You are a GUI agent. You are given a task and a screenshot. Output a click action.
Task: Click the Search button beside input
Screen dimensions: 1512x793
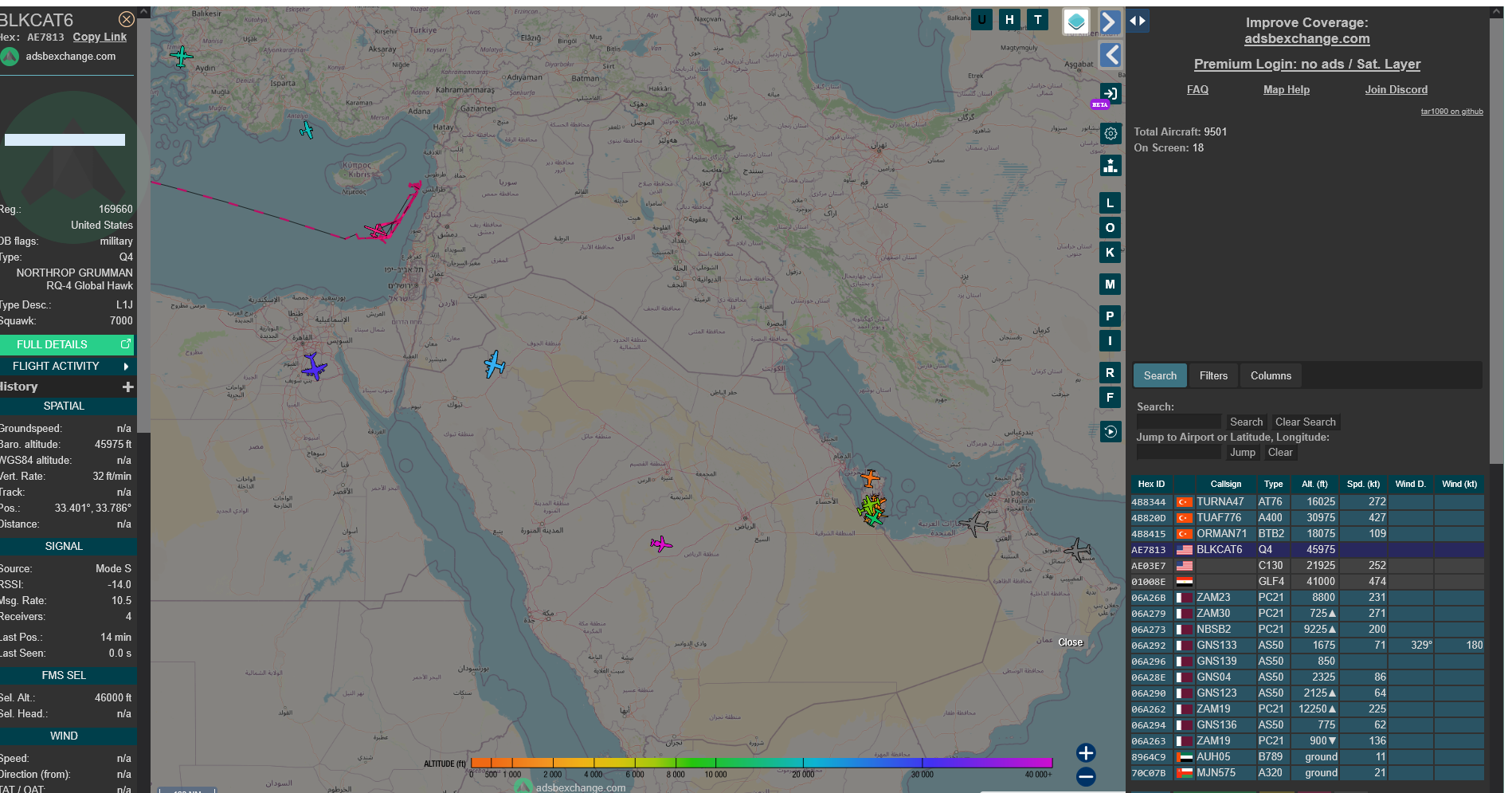click(x=1246, y=422)
